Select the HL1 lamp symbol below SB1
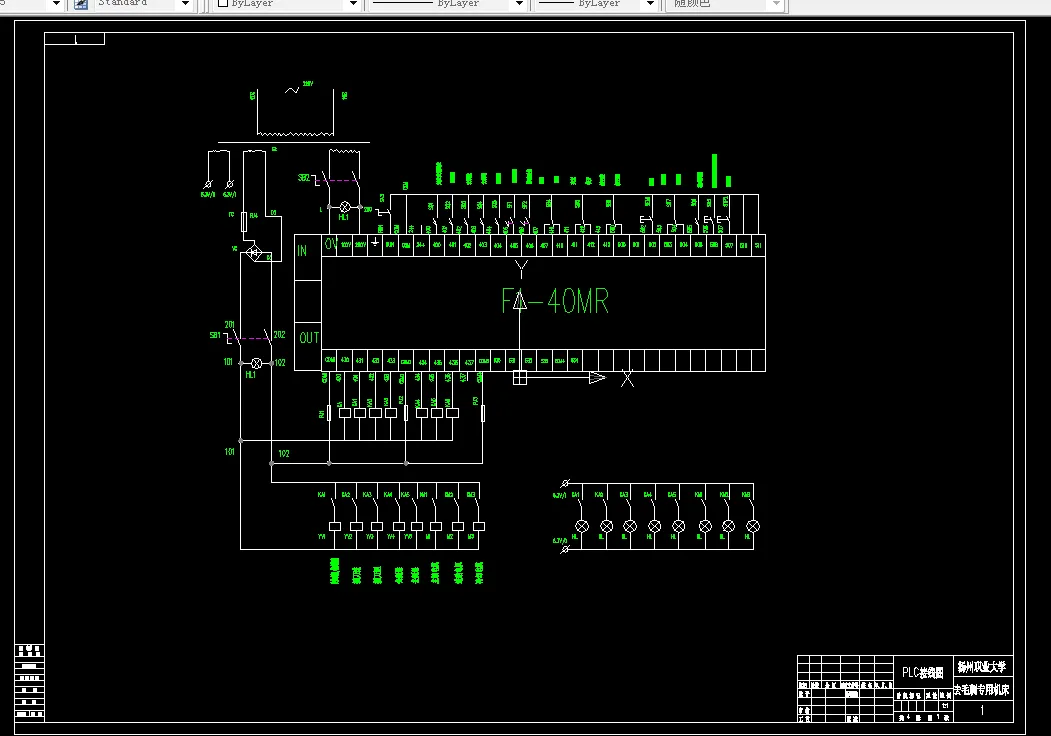Screen dimensions: 1051x736 (x=256, y=363)
